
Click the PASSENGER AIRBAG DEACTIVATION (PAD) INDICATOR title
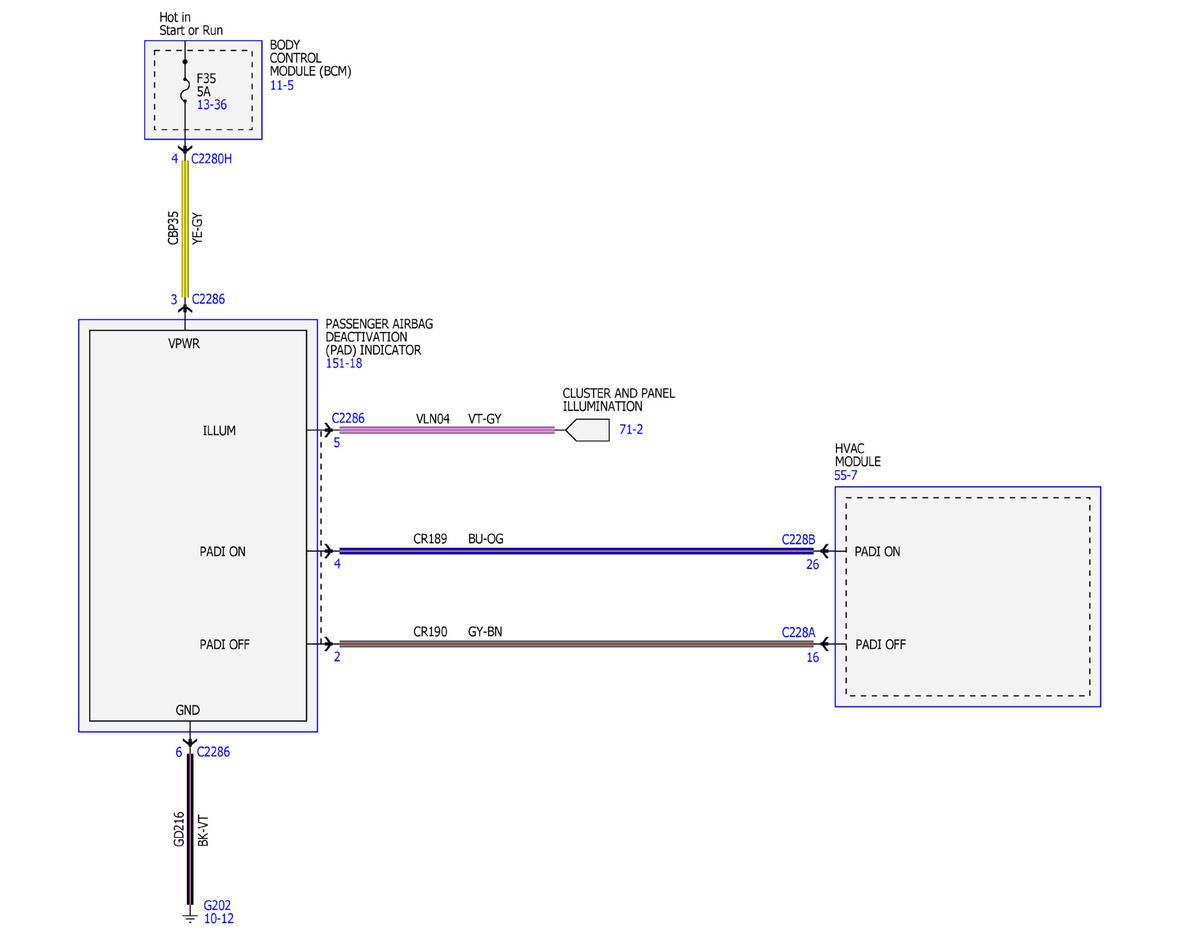[x=379, y=337]
